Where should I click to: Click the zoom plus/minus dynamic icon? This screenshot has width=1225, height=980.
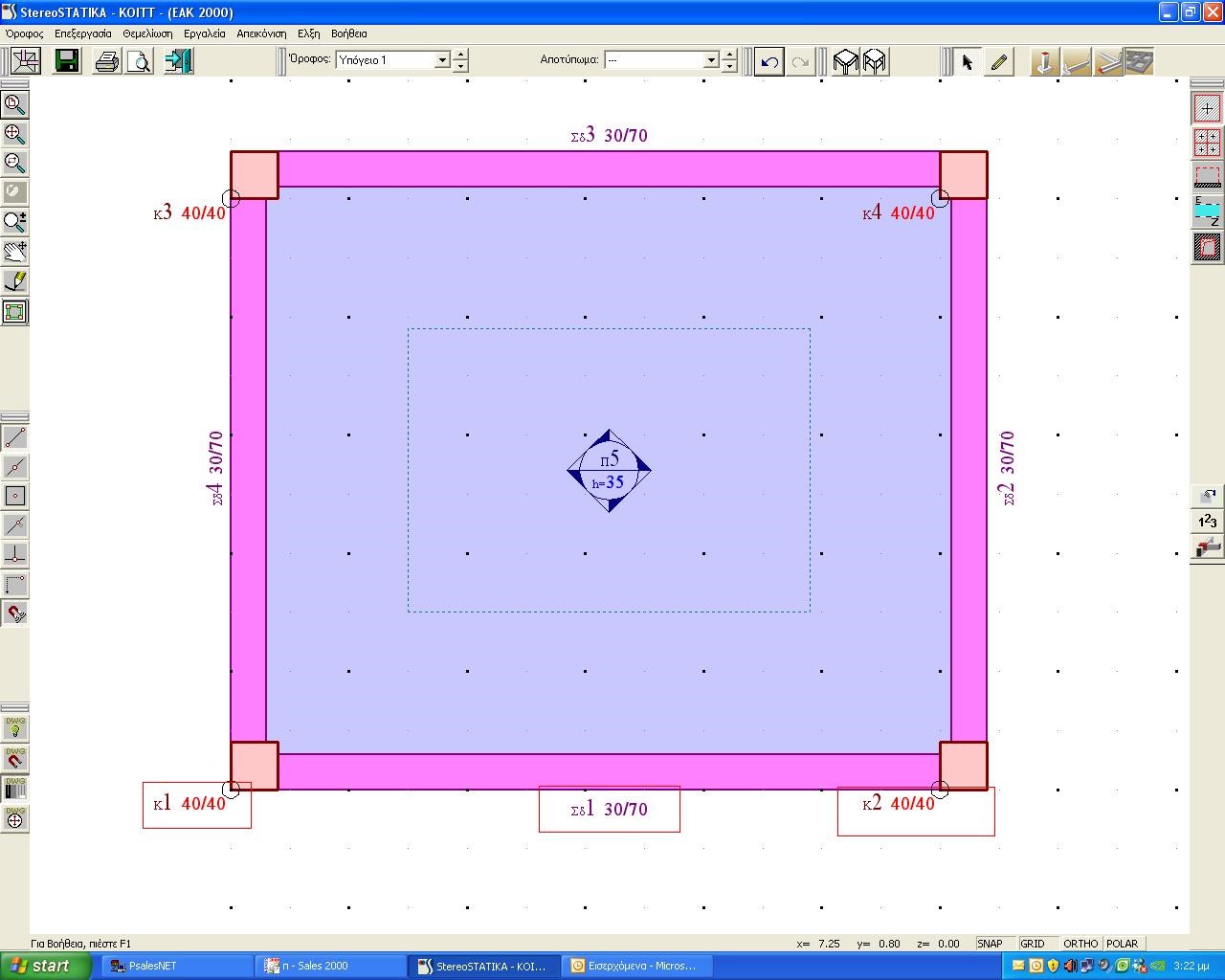(x=14, y=222)
